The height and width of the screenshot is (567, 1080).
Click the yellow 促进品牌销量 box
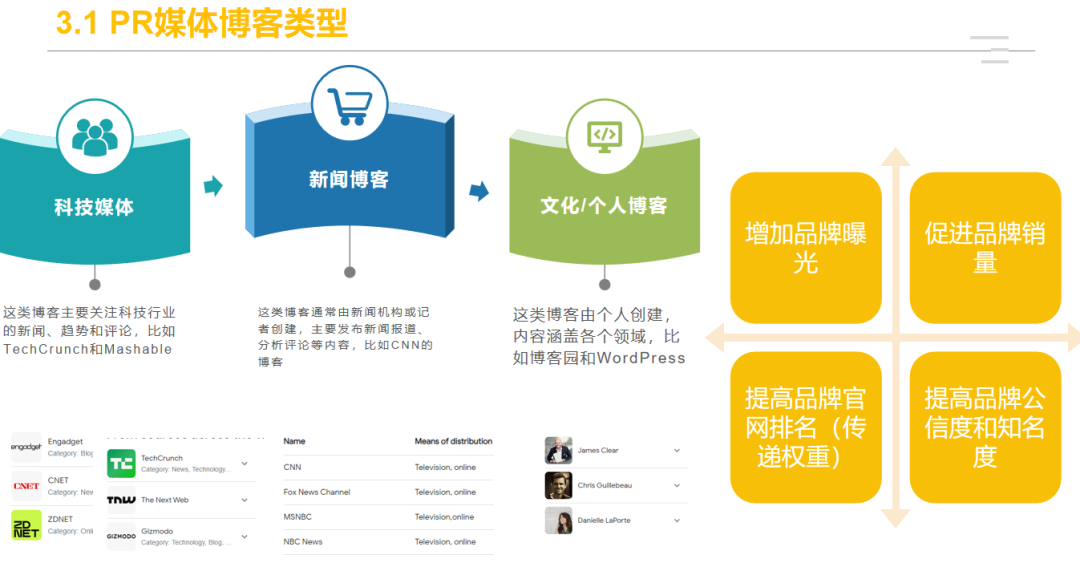coord(985,248)
